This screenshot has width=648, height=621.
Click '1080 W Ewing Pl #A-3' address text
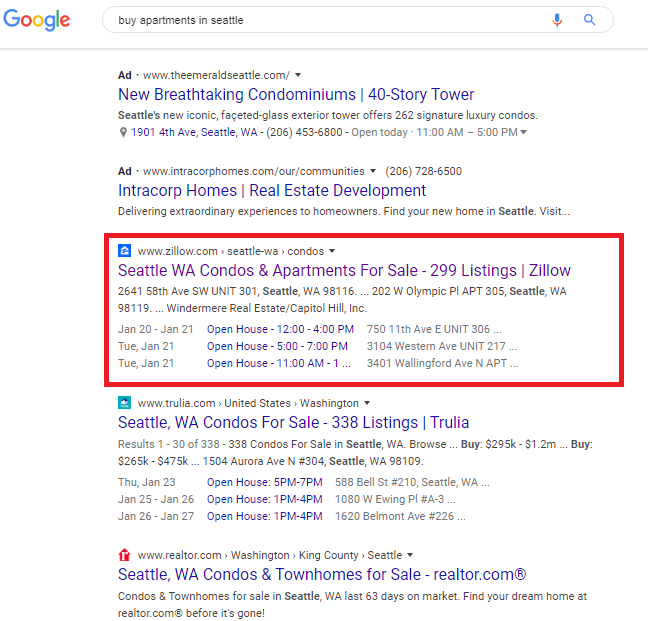point(395,499)
